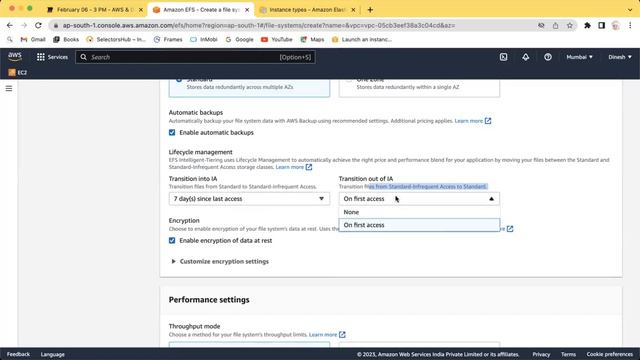Bookmark this page with the star icon
This screenshot has height=360, width=640.
(x=569, y=25)
